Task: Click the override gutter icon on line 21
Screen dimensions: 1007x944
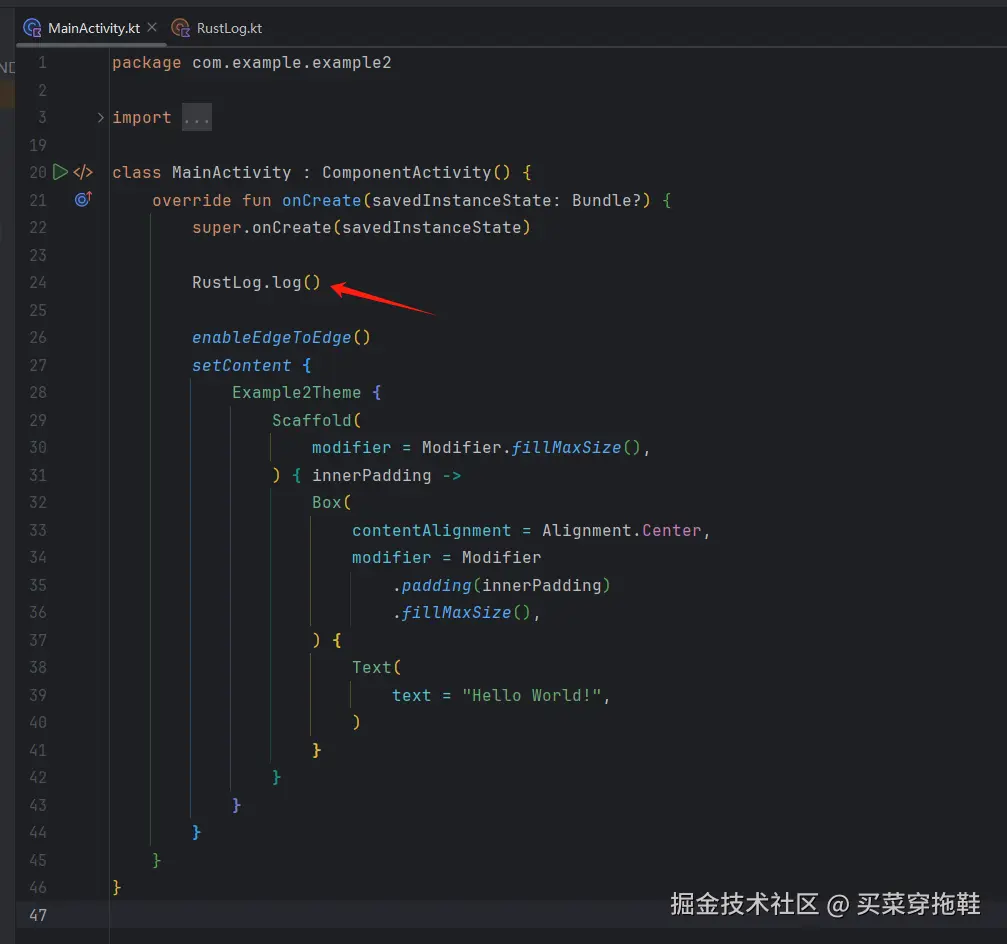Action: pos(83,200)
